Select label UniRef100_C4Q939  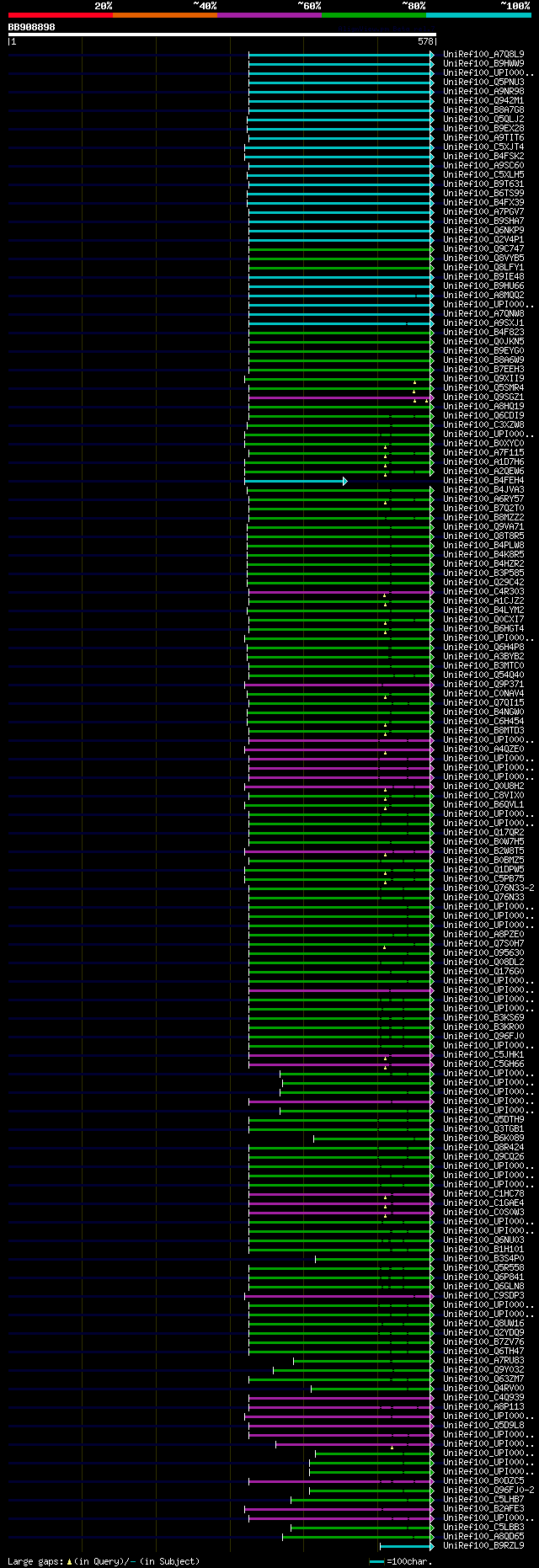click(x=483, y=1397)
